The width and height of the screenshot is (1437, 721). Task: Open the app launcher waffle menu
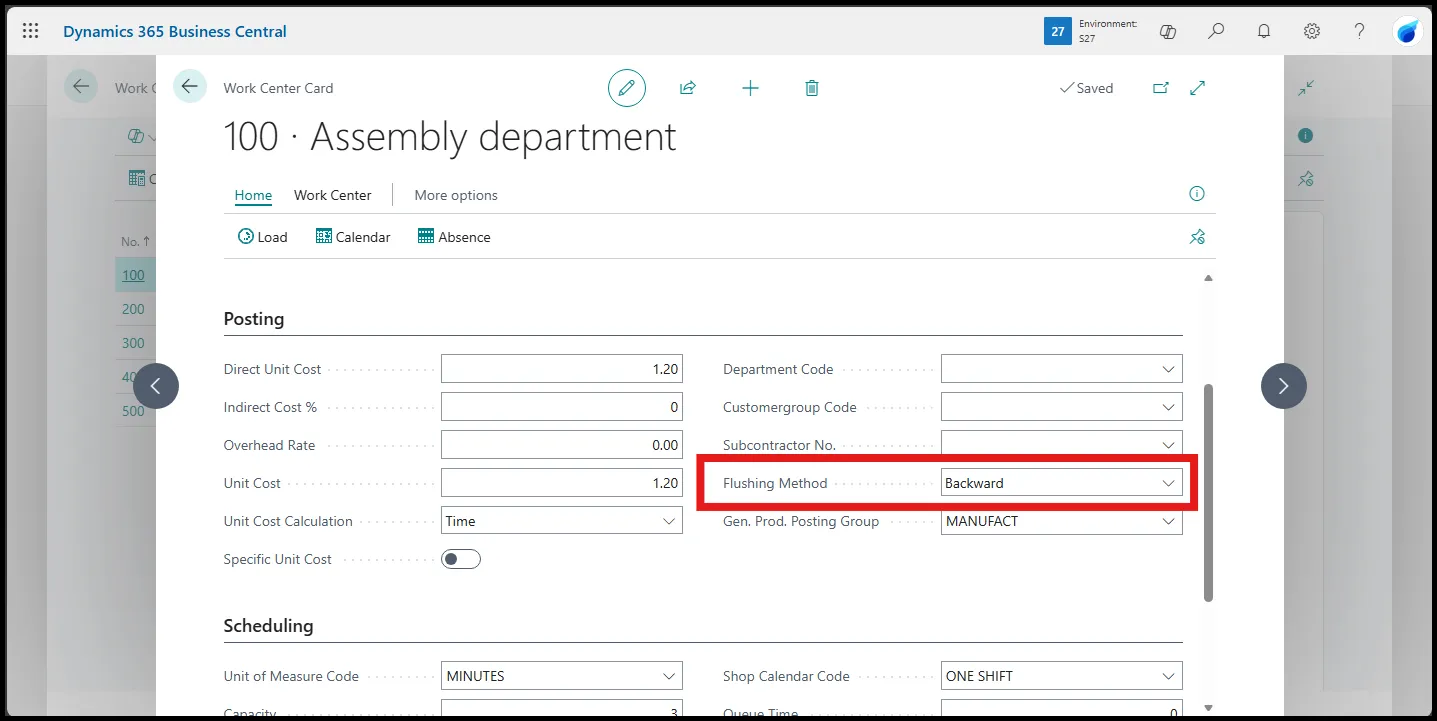point(31,31)
